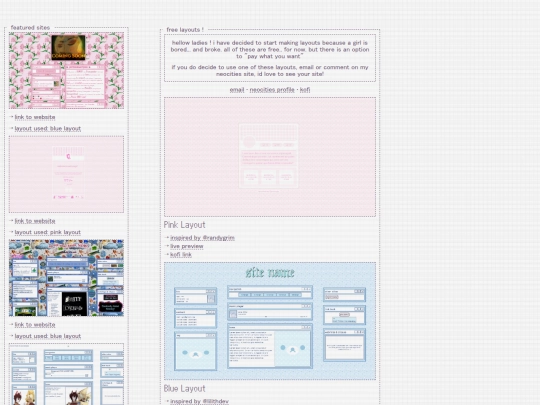
Task: Open 'link to website' under blue collage thumbnail
Action: click(x=35, y=324)
